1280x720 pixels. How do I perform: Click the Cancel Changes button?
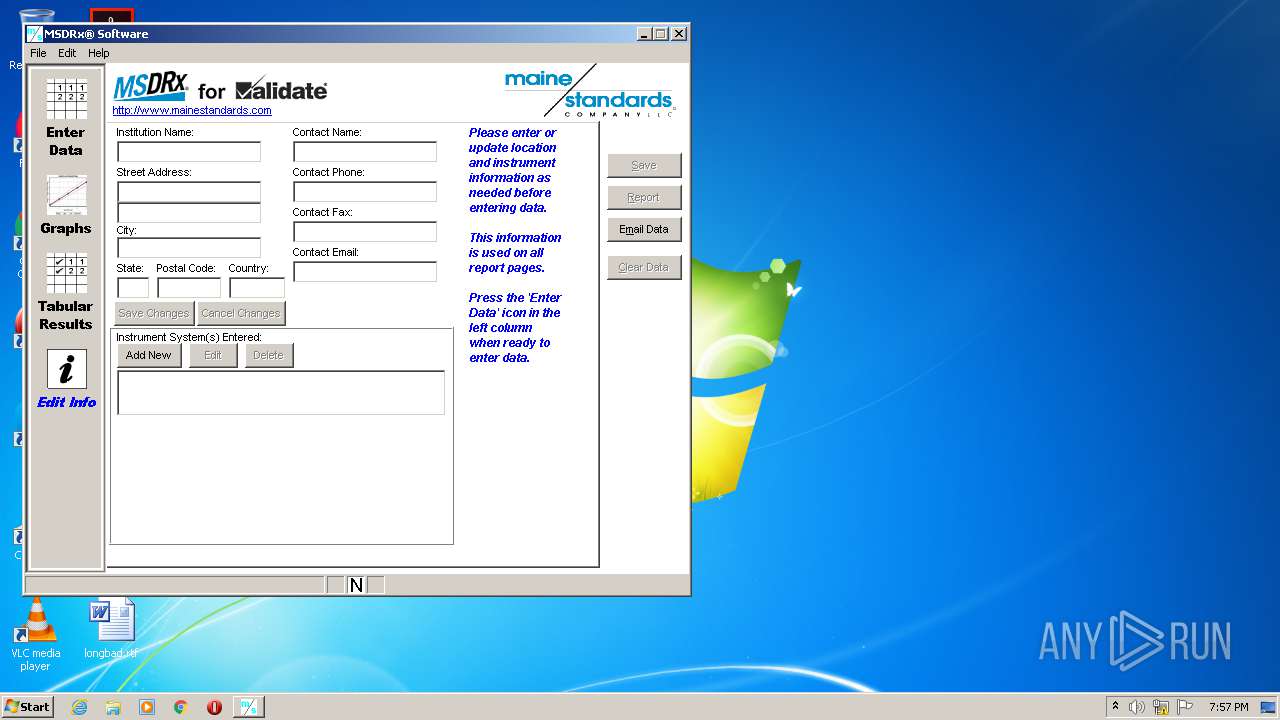pos(241,313)
